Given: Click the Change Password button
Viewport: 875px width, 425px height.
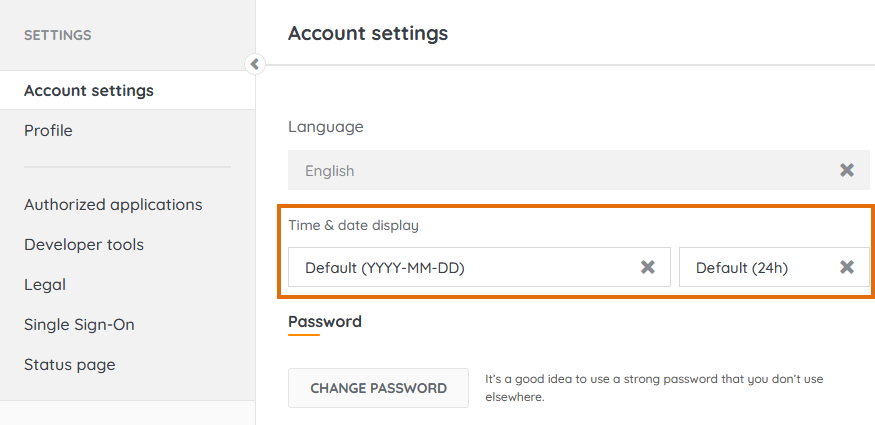Looking at the screenshot, I should tap(378, 388).
